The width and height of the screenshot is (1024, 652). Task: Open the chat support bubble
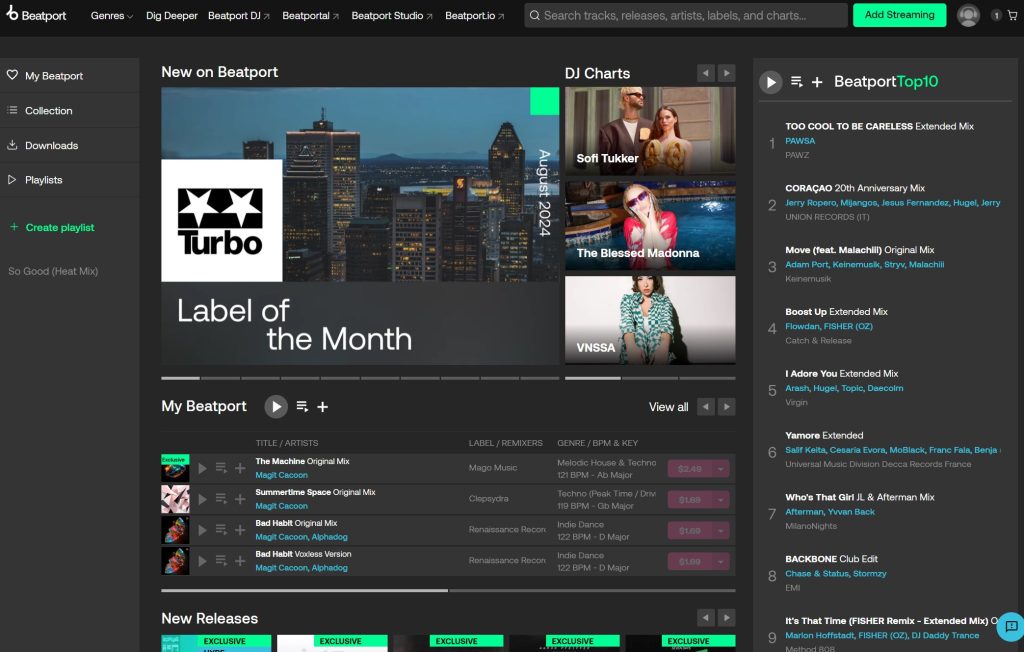1010,626
